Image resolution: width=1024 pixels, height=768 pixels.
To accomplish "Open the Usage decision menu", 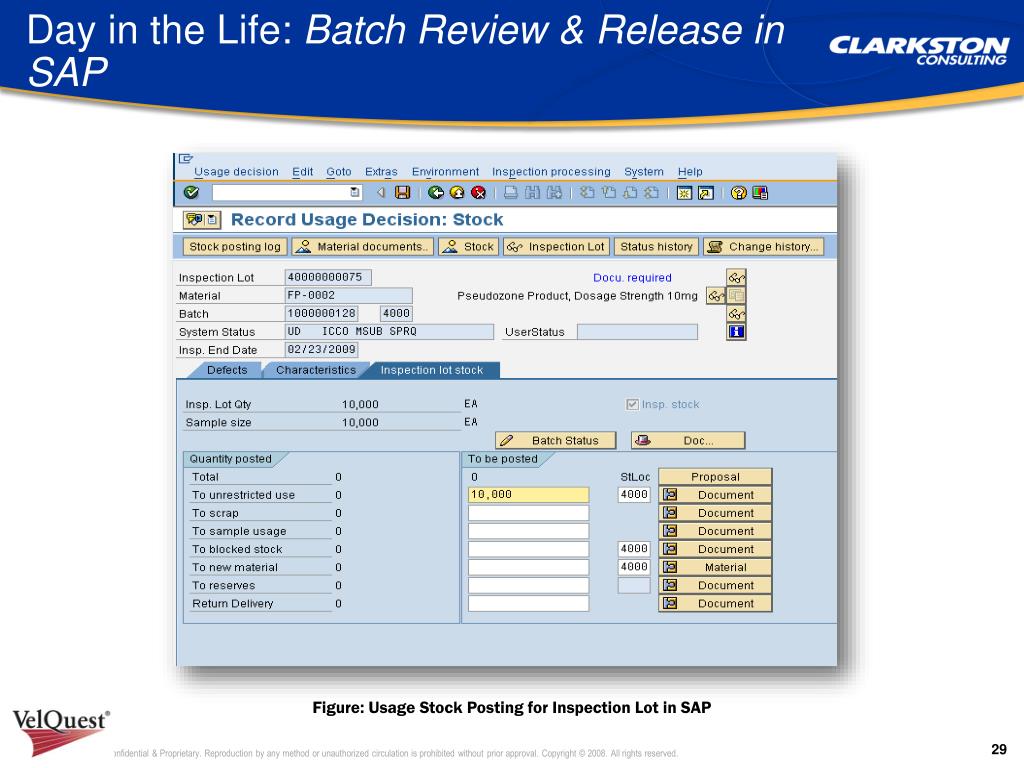I will (236, 172).
